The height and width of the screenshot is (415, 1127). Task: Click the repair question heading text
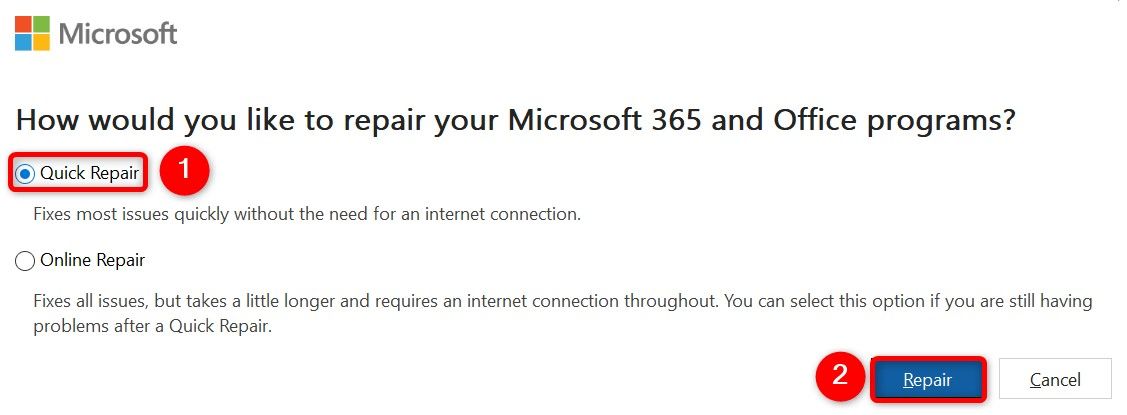[x=516, y=121]
